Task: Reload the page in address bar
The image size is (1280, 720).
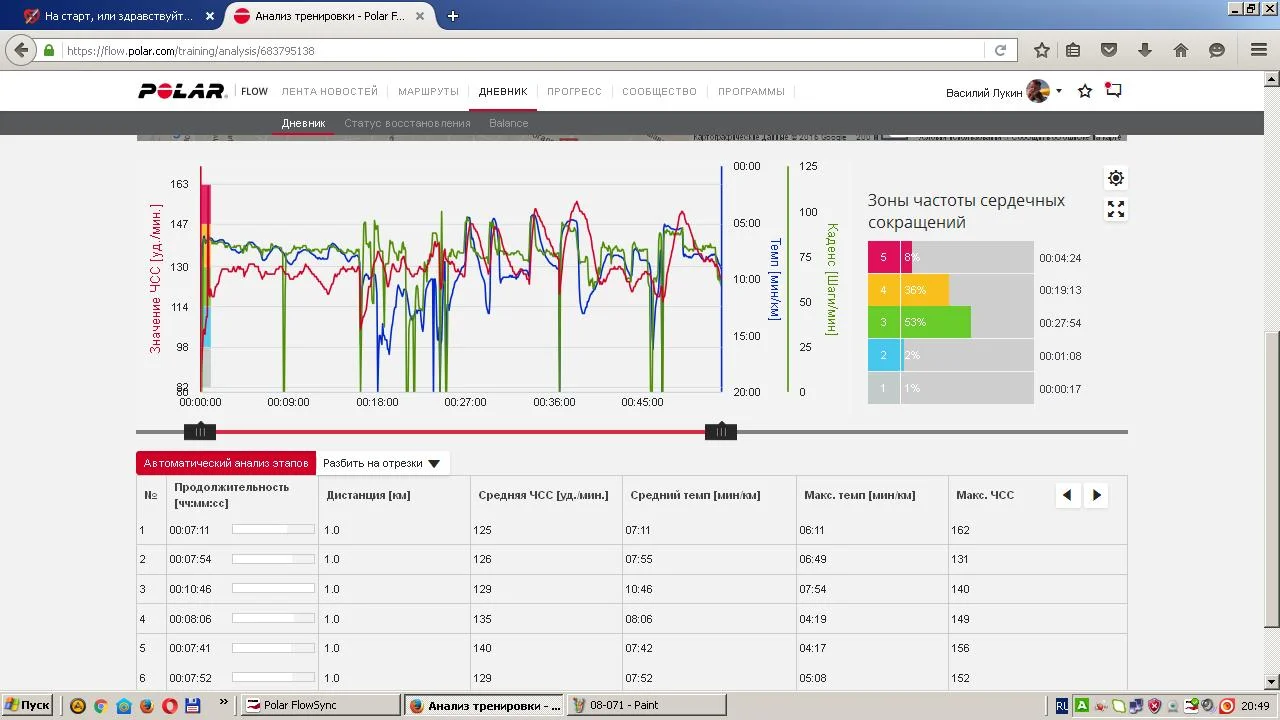Action: 1000,50
